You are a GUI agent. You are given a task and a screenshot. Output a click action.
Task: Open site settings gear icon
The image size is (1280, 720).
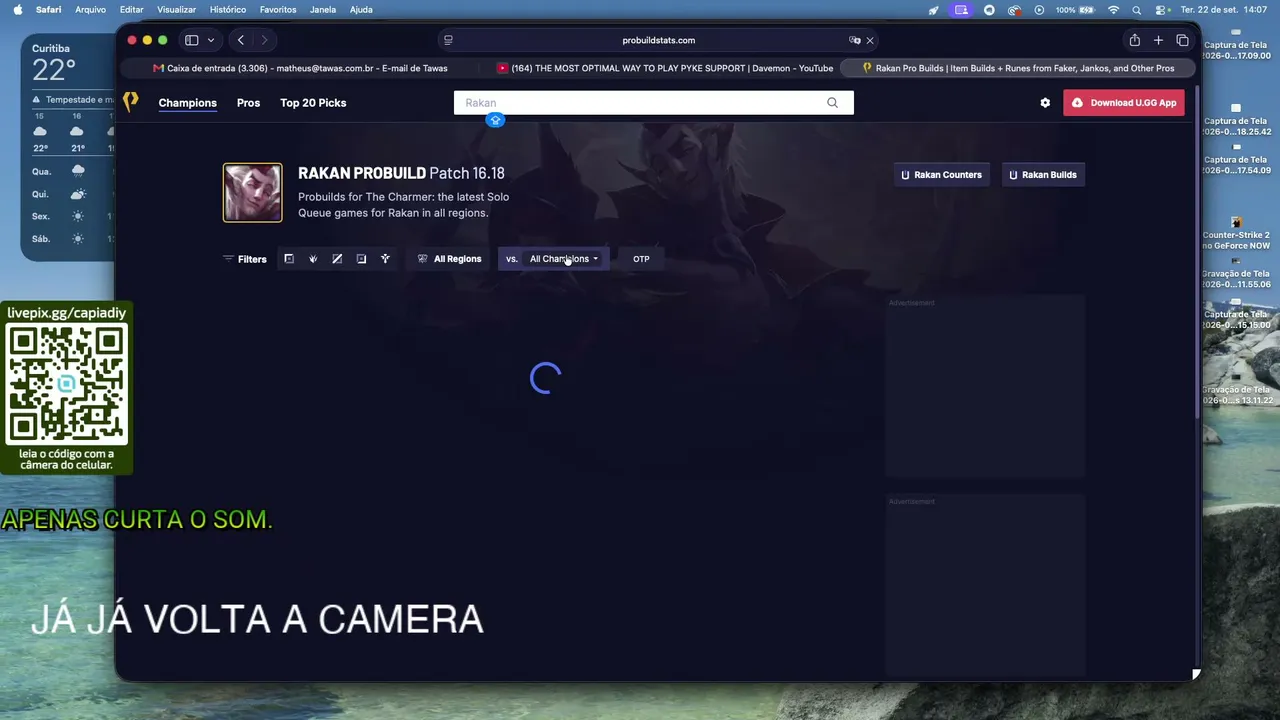1045,103
